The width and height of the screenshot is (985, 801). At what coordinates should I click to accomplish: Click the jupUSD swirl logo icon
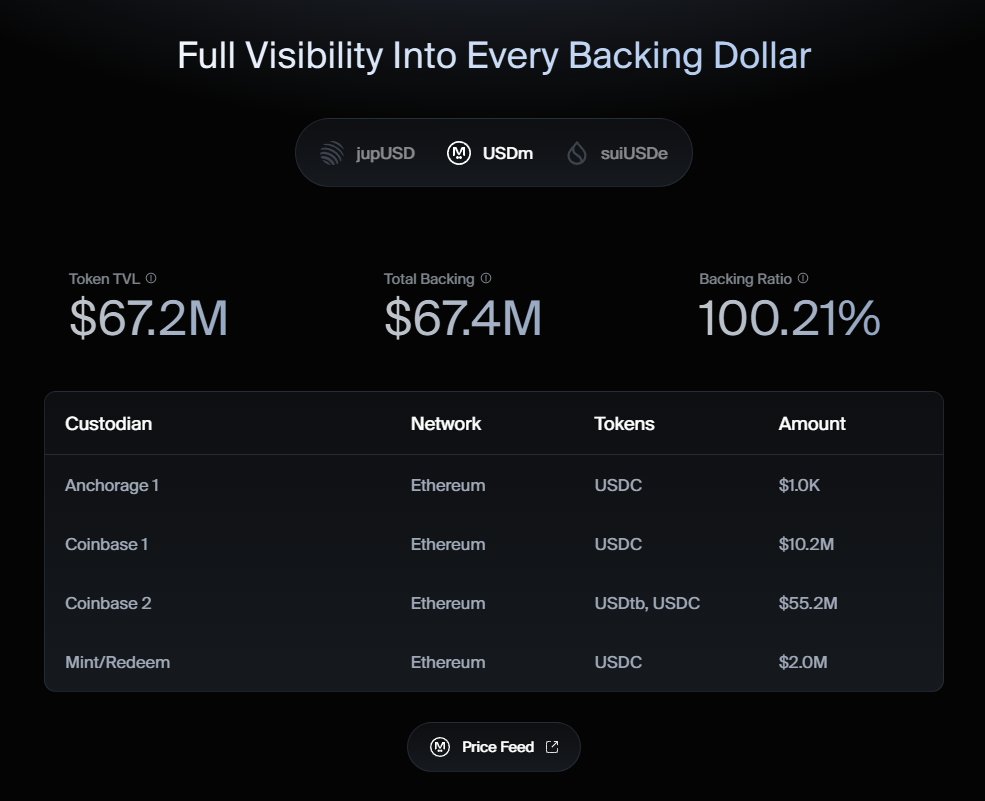(x=332, y=153)
